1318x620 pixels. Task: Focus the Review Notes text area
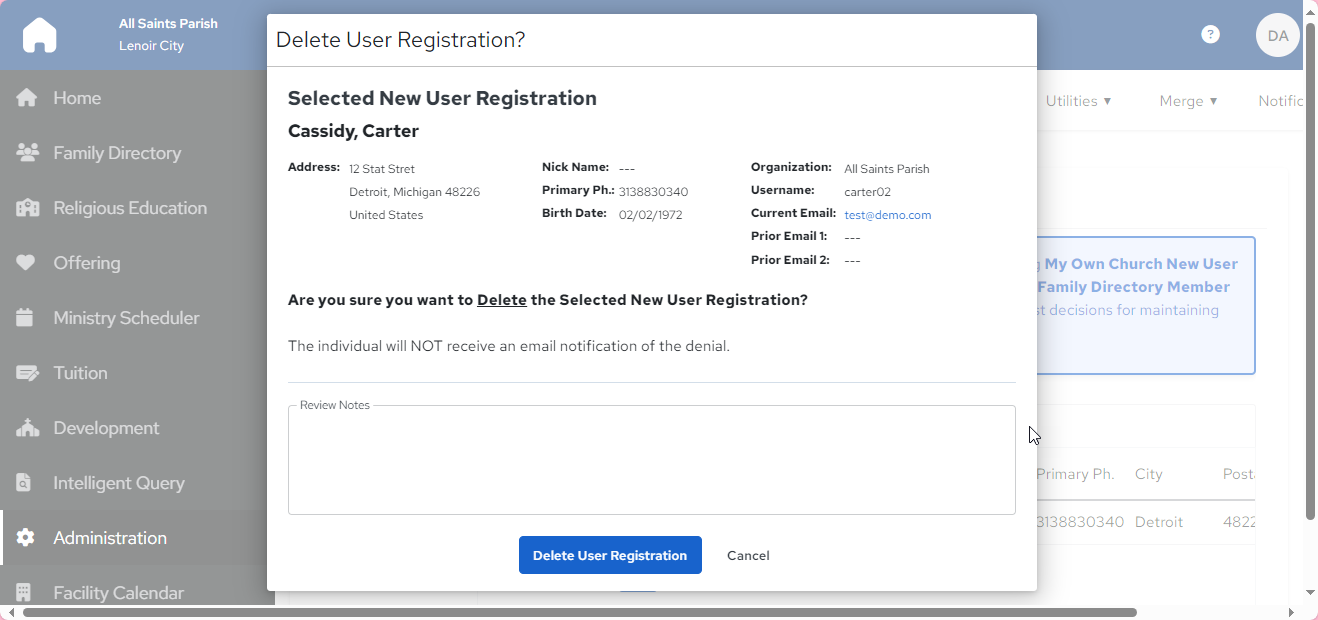[x=652, y=460]
